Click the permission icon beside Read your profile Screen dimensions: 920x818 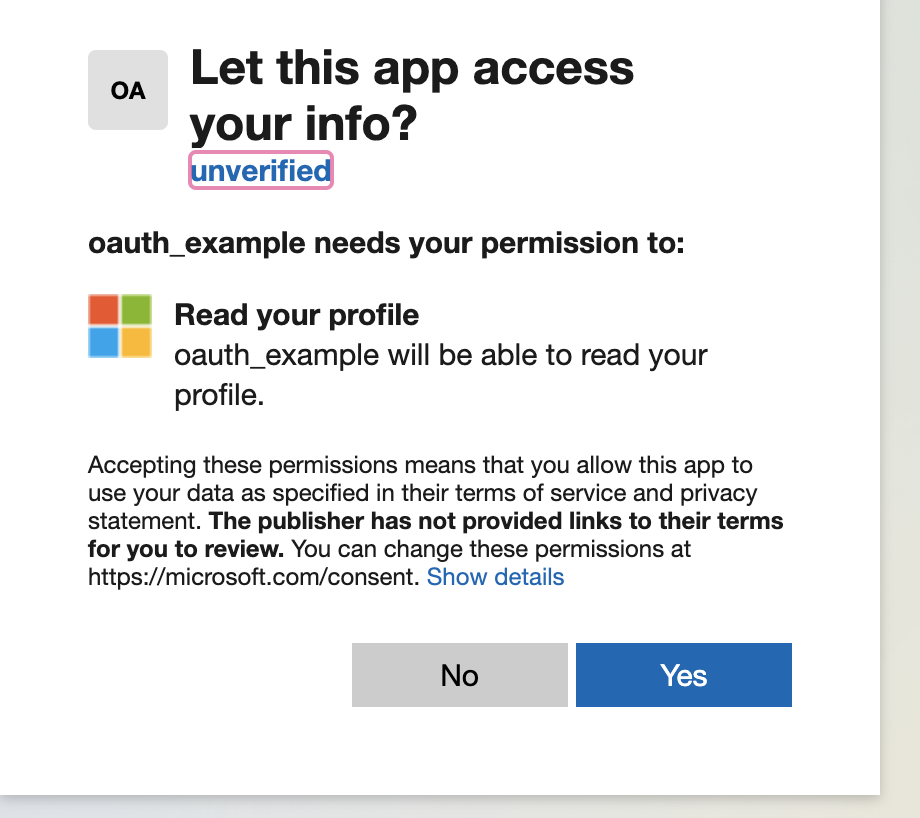(x=119, y=324)
